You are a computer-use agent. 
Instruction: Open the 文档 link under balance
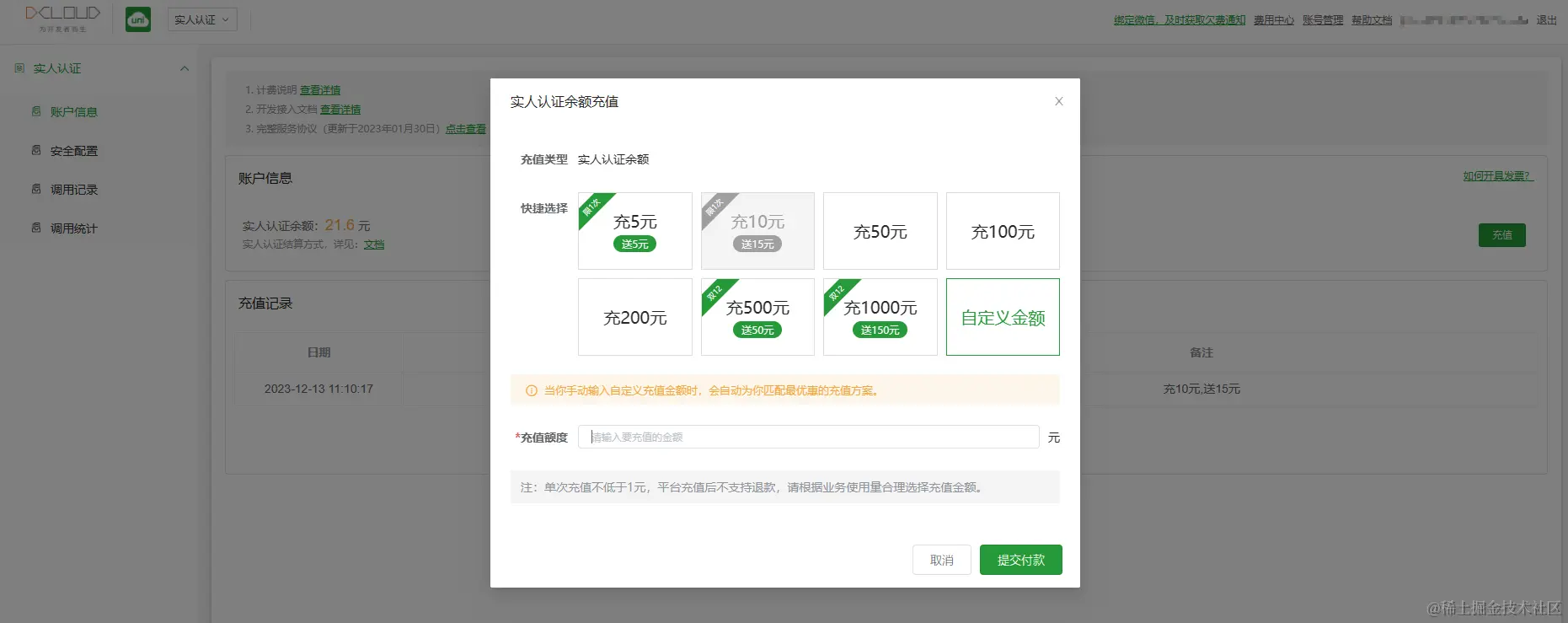374,244
